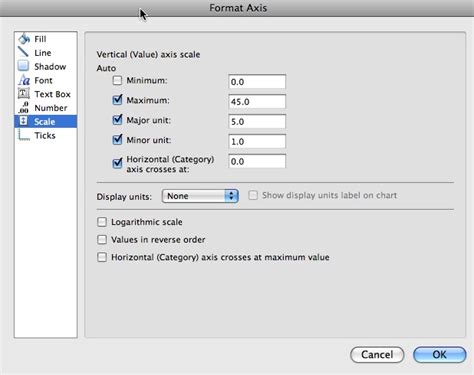Image resolution: width=474 pixels, height=375 pixels.
Task: Uncheck the Maximum auto checkbox
Action: pos(117,100)
